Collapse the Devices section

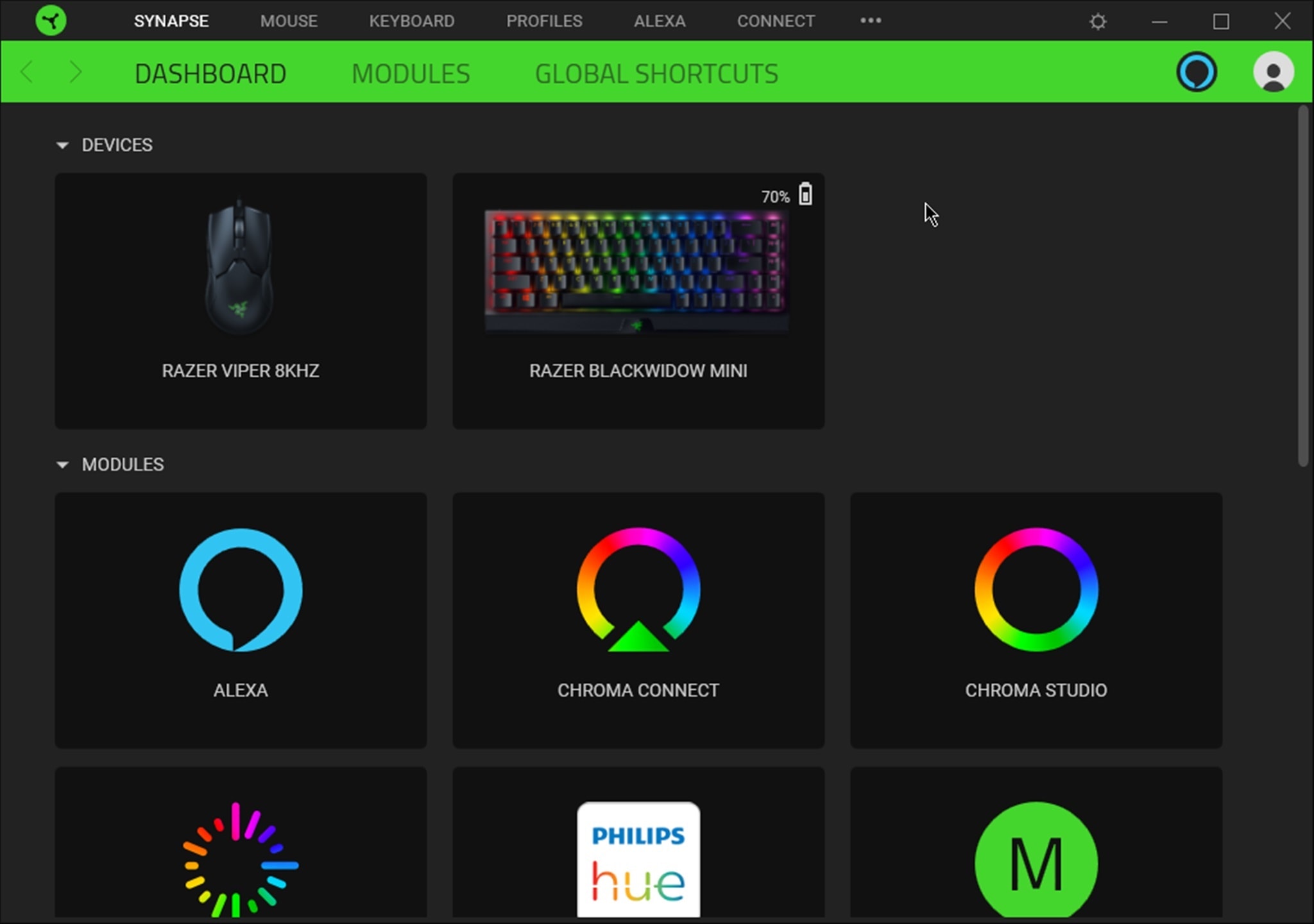[62, 146]
